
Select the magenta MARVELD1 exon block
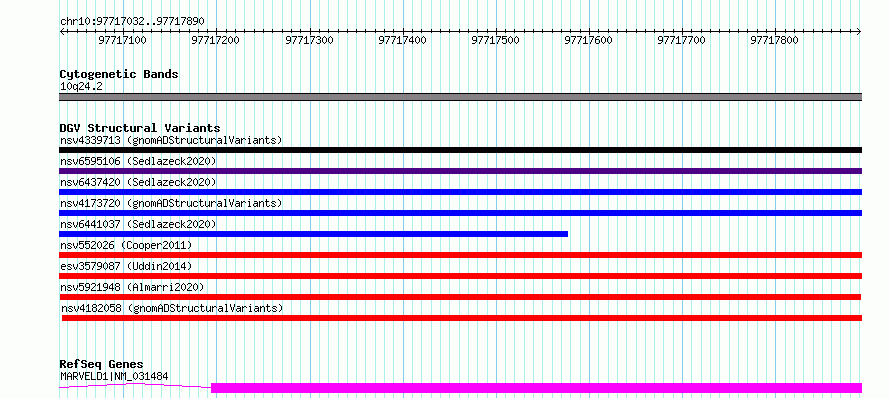pyautogui.click(x=536, y=388)
